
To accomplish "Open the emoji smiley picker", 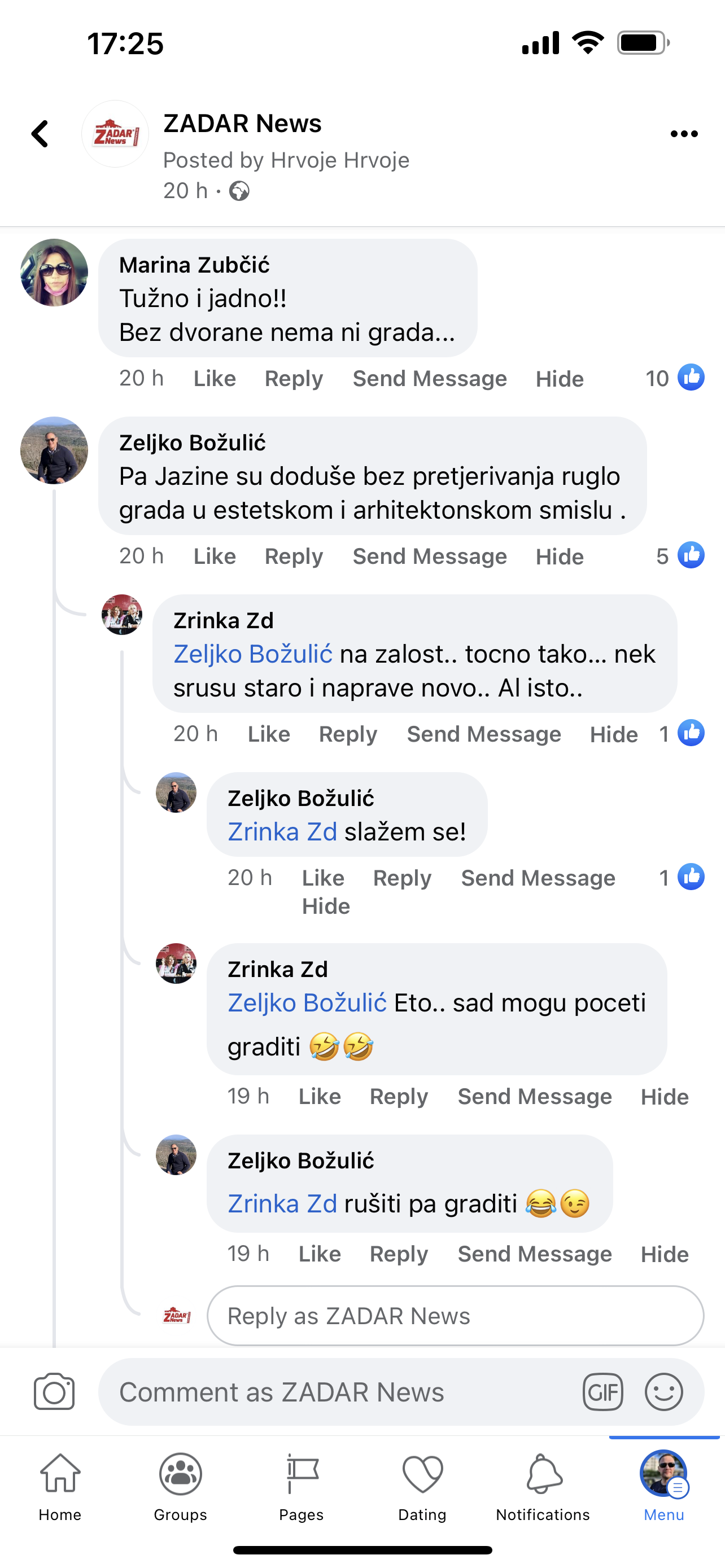I will pos(663,1391).
